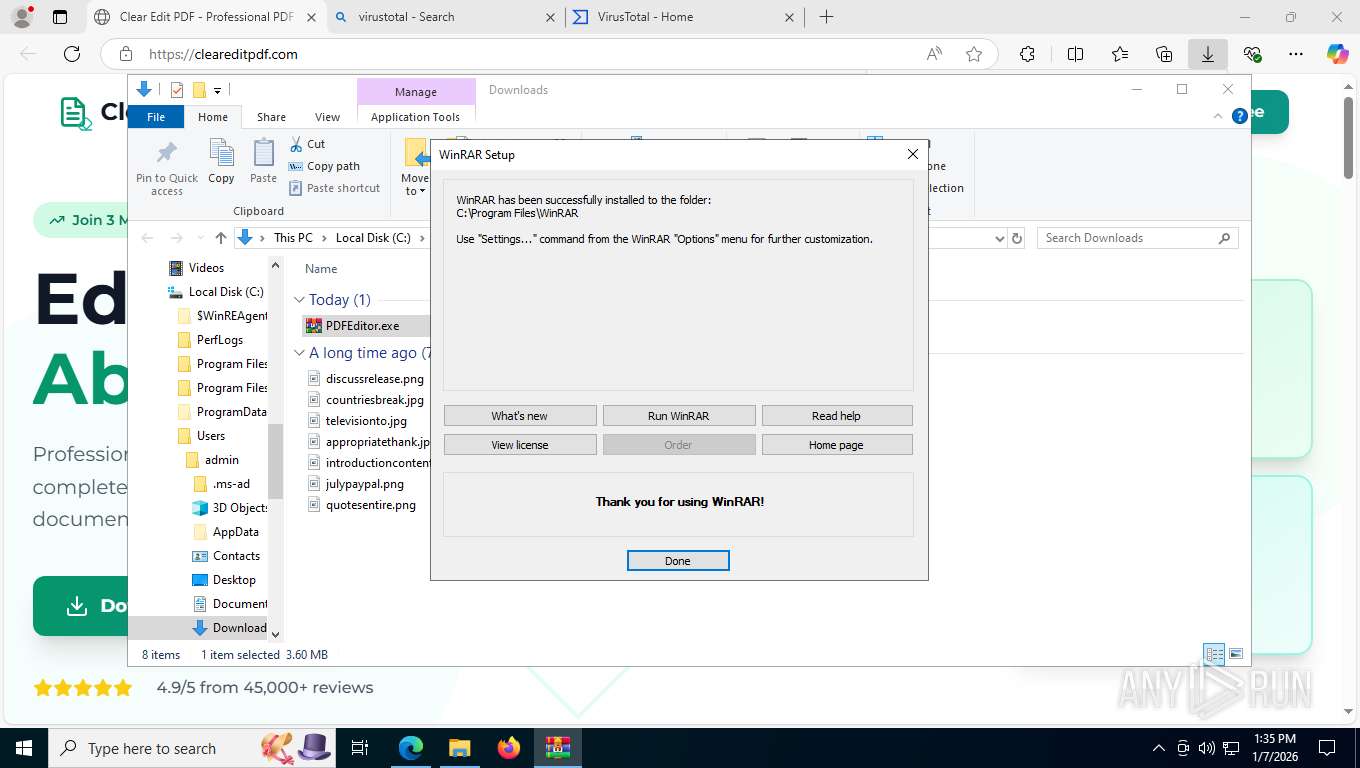Select Users folder in tree
This screenshot has height=768, width=1360.
coord(211,436)
